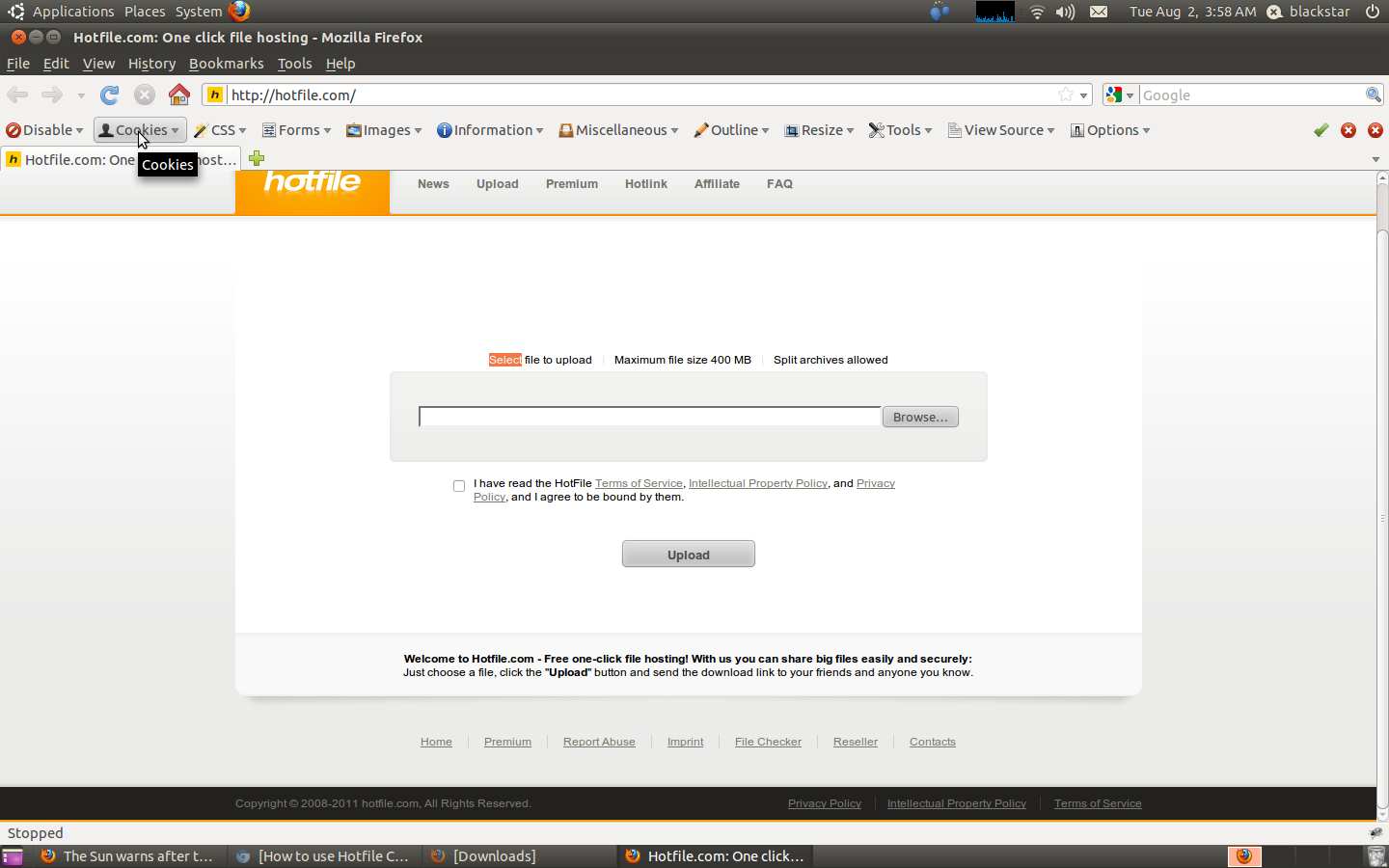
Task: Open a new tab with plus icon
Action: [x=257, y=158]
